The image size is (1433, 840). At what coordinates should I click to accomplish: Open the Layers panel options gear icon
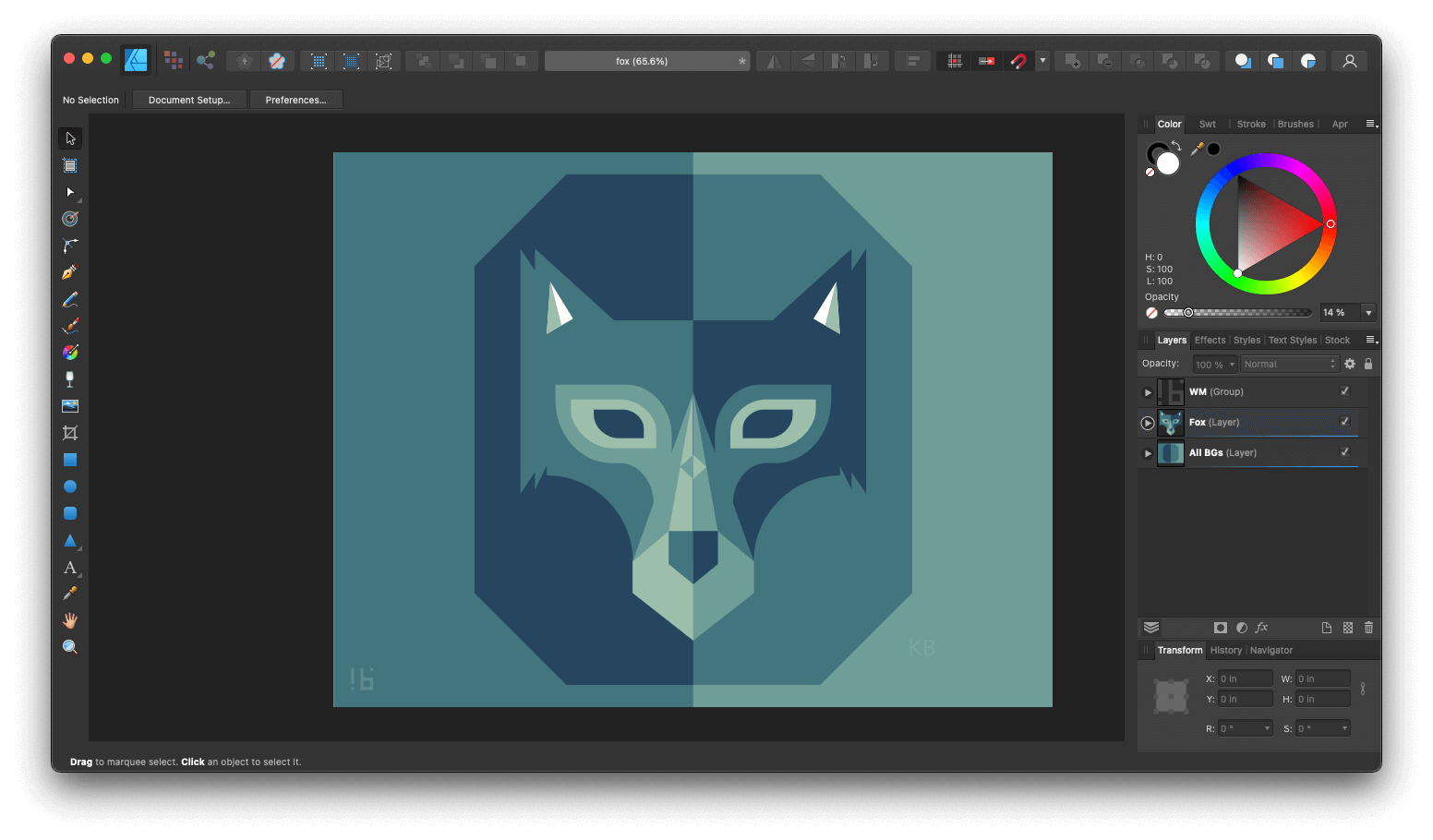(1349, 363)
